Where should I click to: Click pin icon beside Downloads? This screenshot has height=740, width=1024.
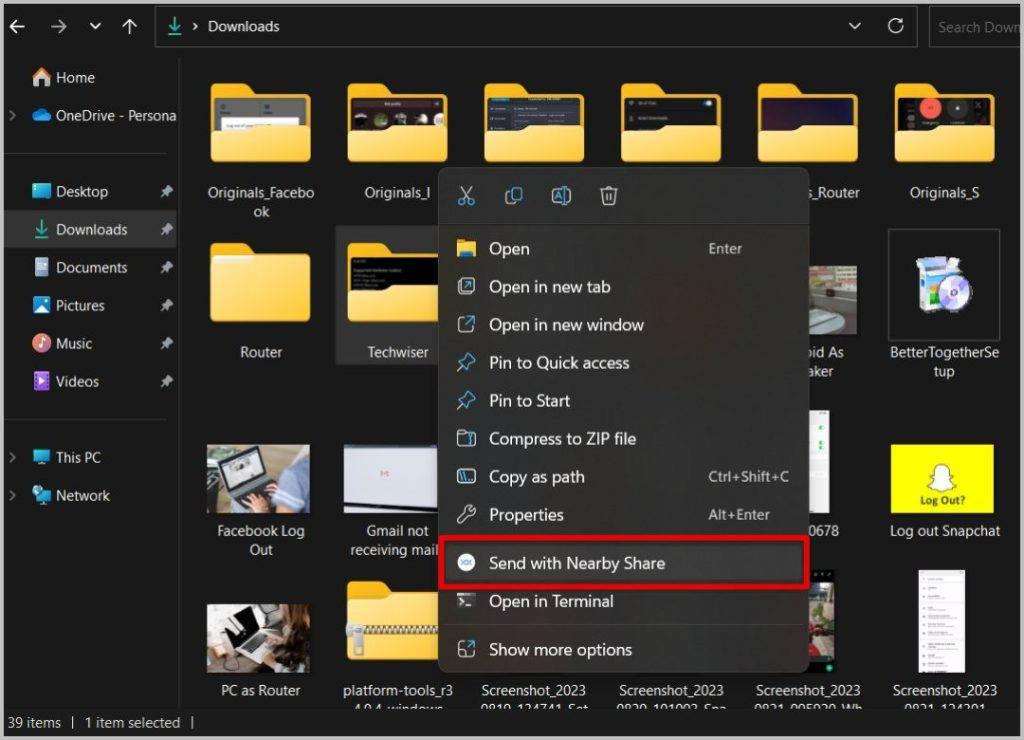167,229
